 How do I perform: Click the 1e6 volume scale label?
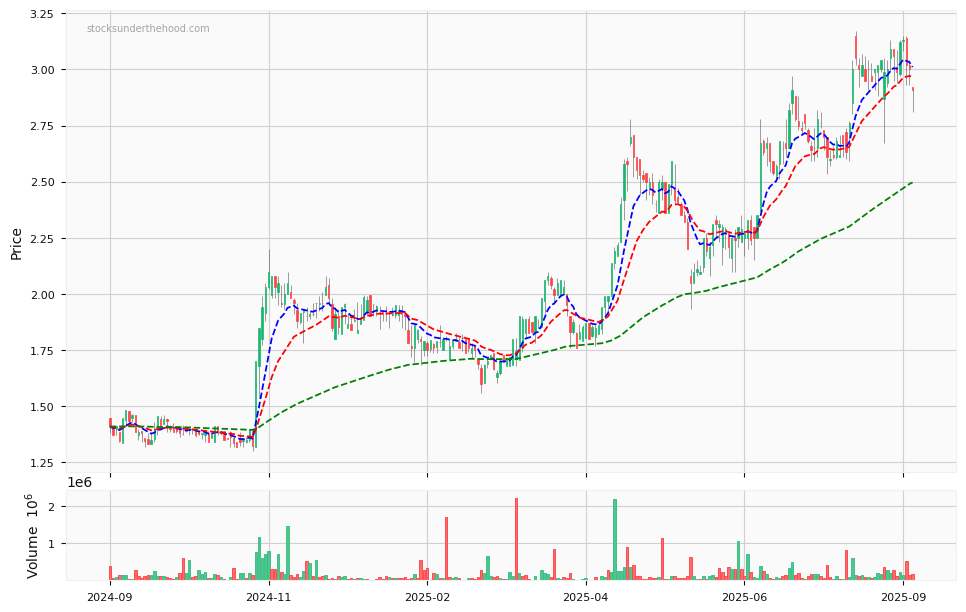[79, 483]
